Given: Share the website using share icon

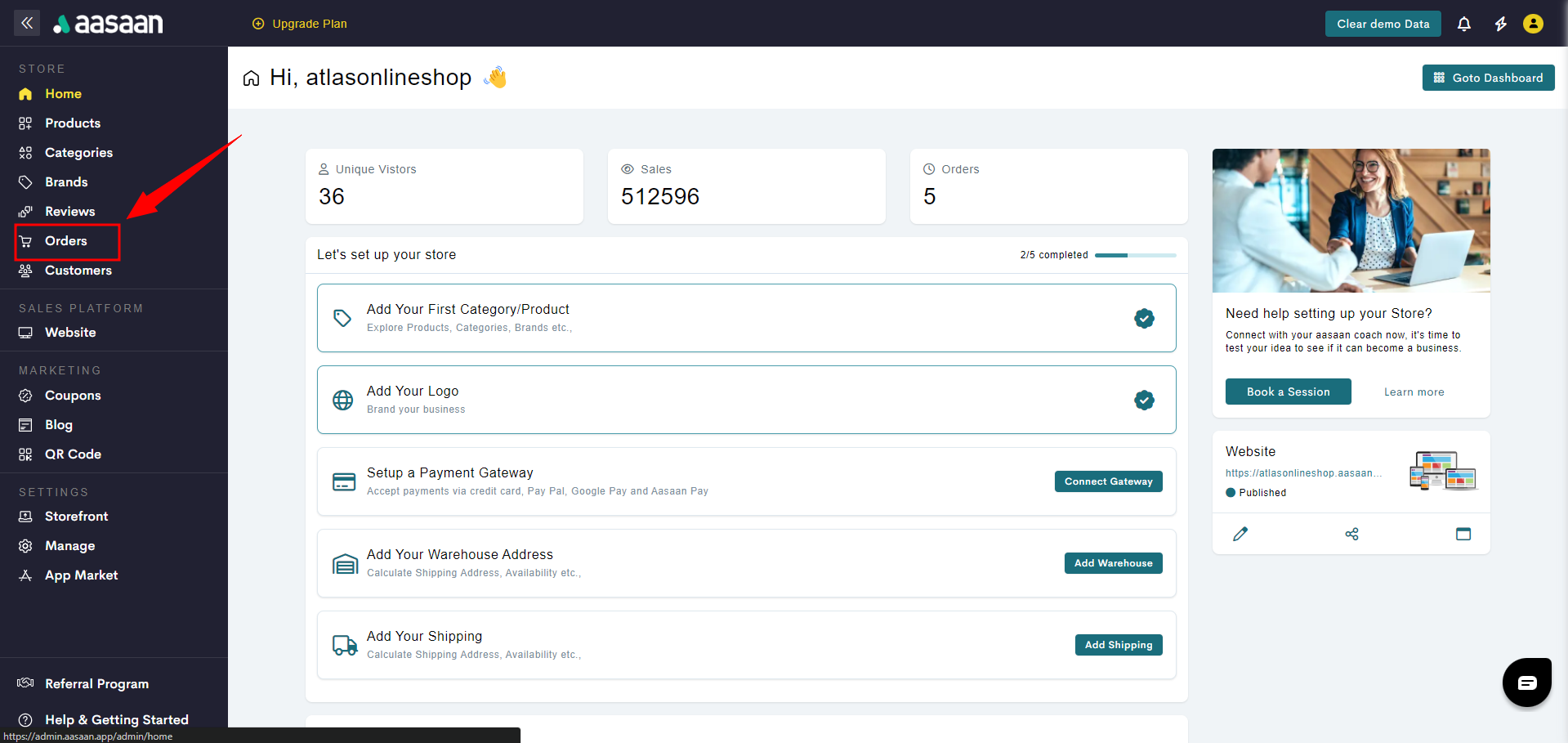Looking at the screenshot, I should [1351, 534].
